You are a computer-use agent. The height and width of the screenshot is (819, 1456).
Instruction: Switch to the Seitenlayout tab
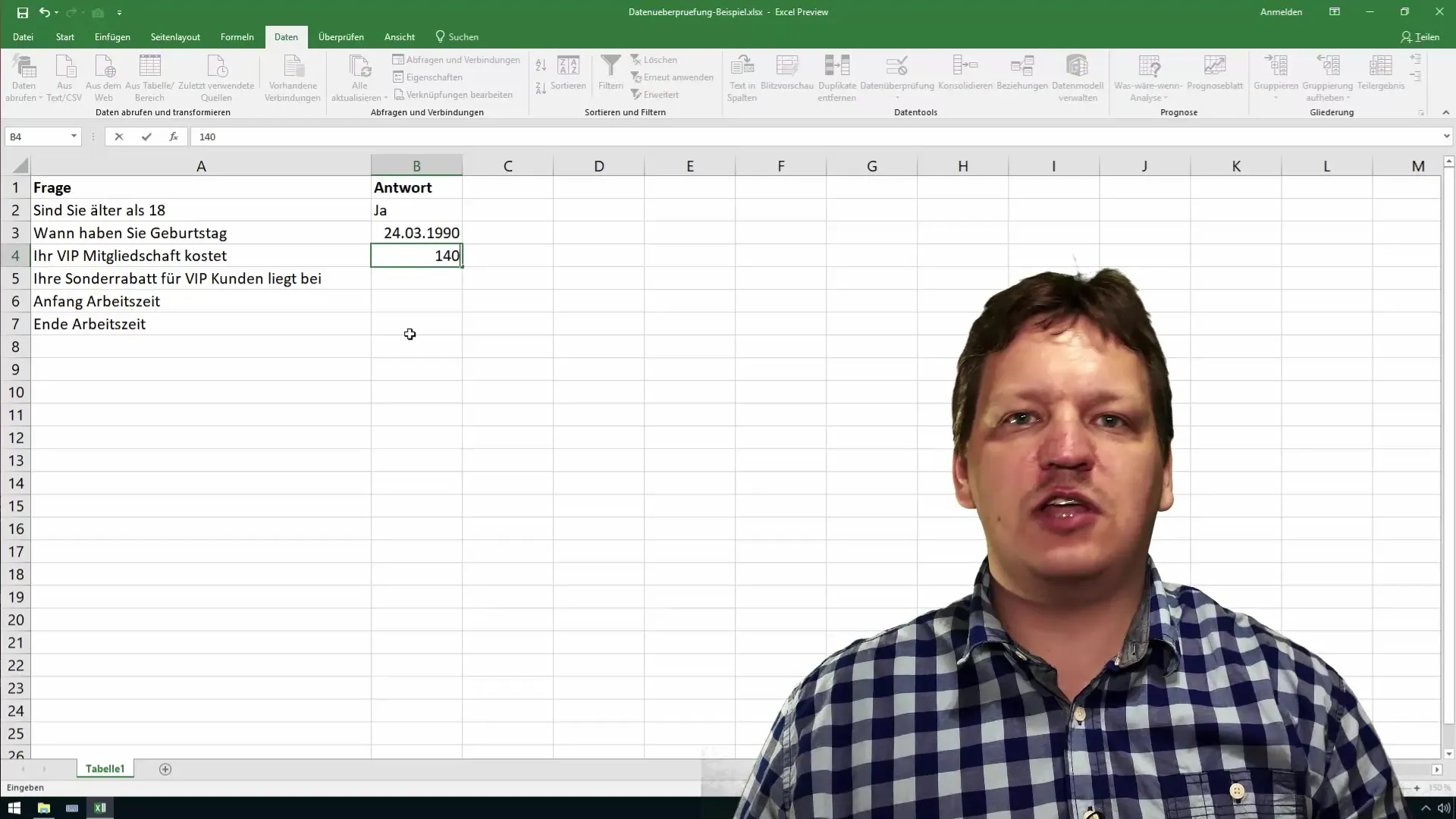point(175,37)
